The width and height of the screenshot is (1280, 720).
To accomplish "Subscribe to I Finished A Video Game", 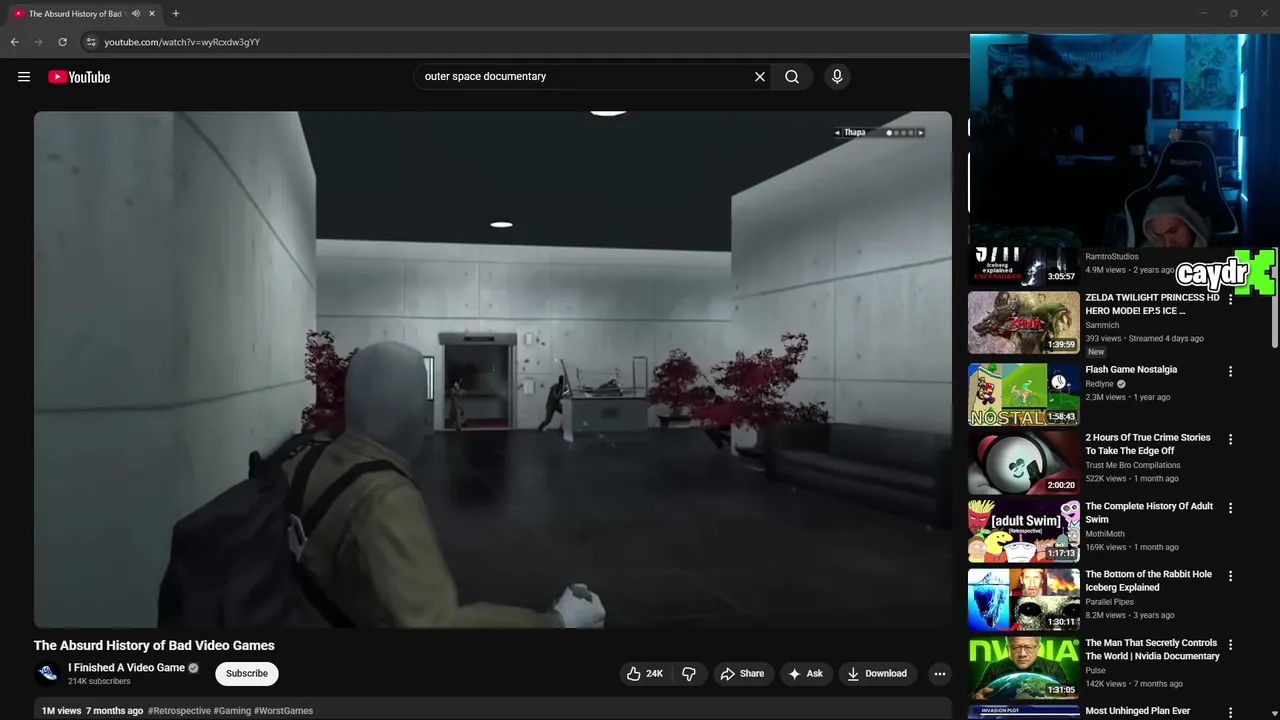I will coord(247,674).
